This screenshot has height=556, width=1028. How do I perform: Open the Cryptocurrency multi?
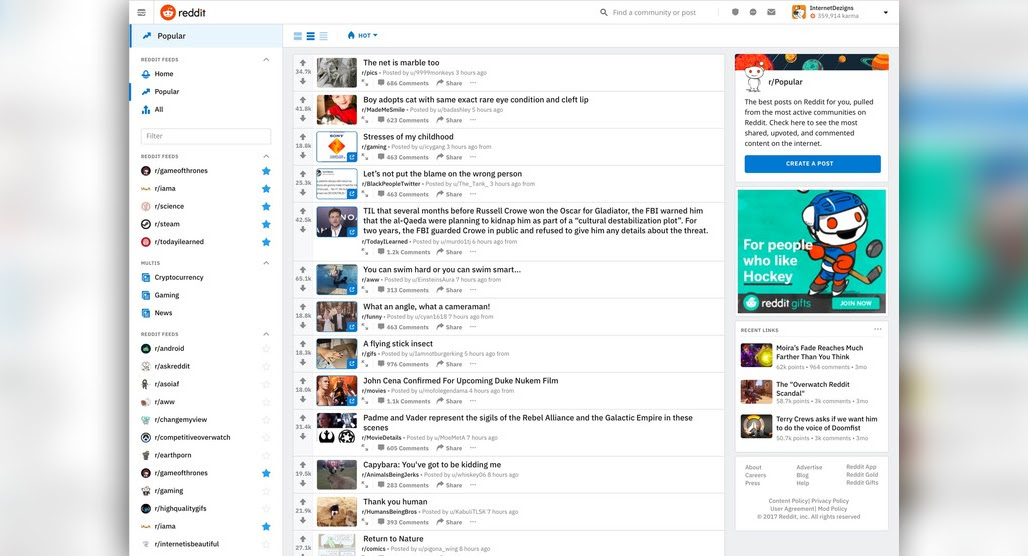[x=179, y=277]
